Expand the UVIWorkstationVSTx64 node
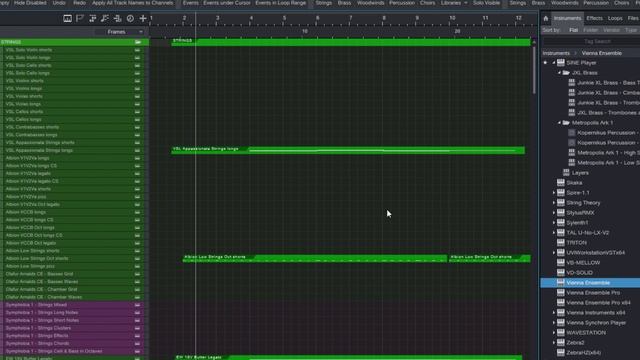 (x=554, y=253)
